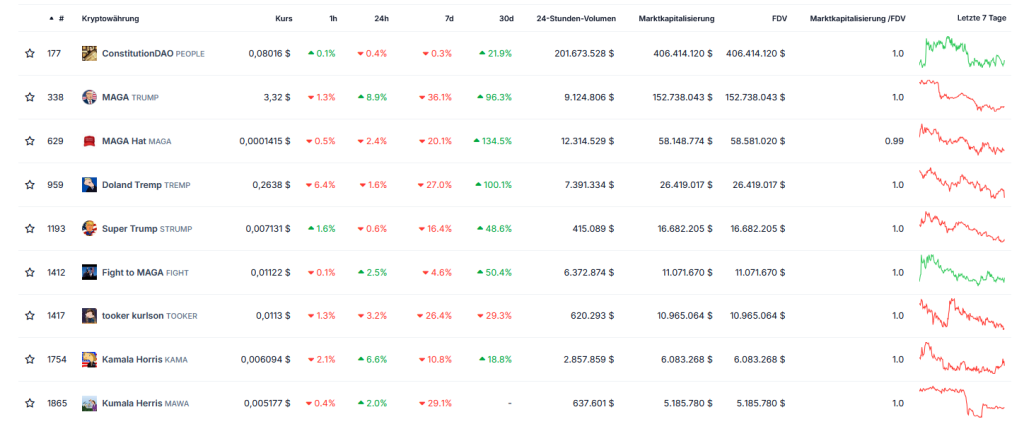The image size is (1024, 424).
Task: Open the tooker kurlson 7-day sparkline
Action: click(962, 314)
